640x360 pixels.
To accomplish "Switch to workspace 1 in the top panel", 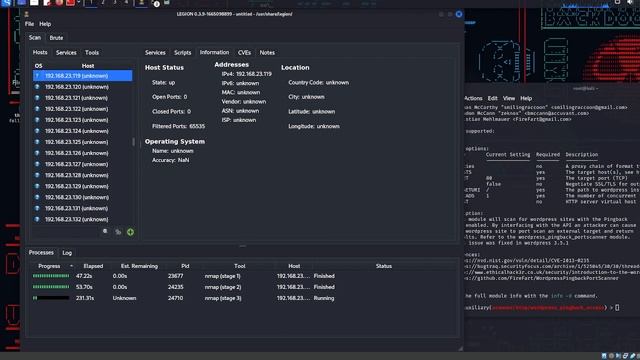I will click(91, 3).
